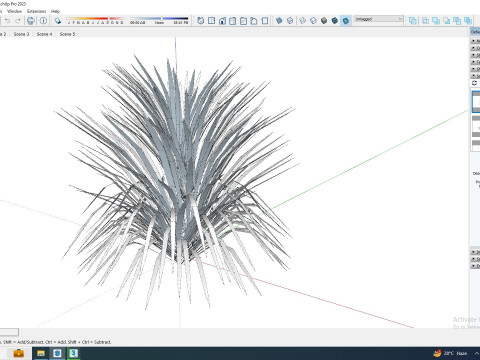Switch to the Back view
Screen dimensions: 480x360
(243, 21)
